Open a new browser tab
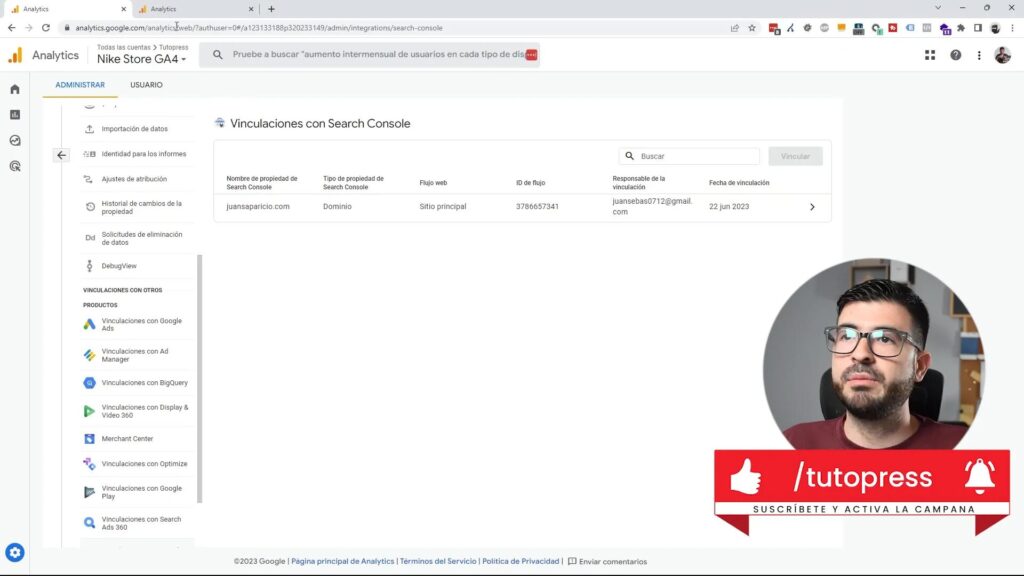Image resolution: width=1024 pixels, height=576 pixels. pyautogui.click(x=271, y=9)
